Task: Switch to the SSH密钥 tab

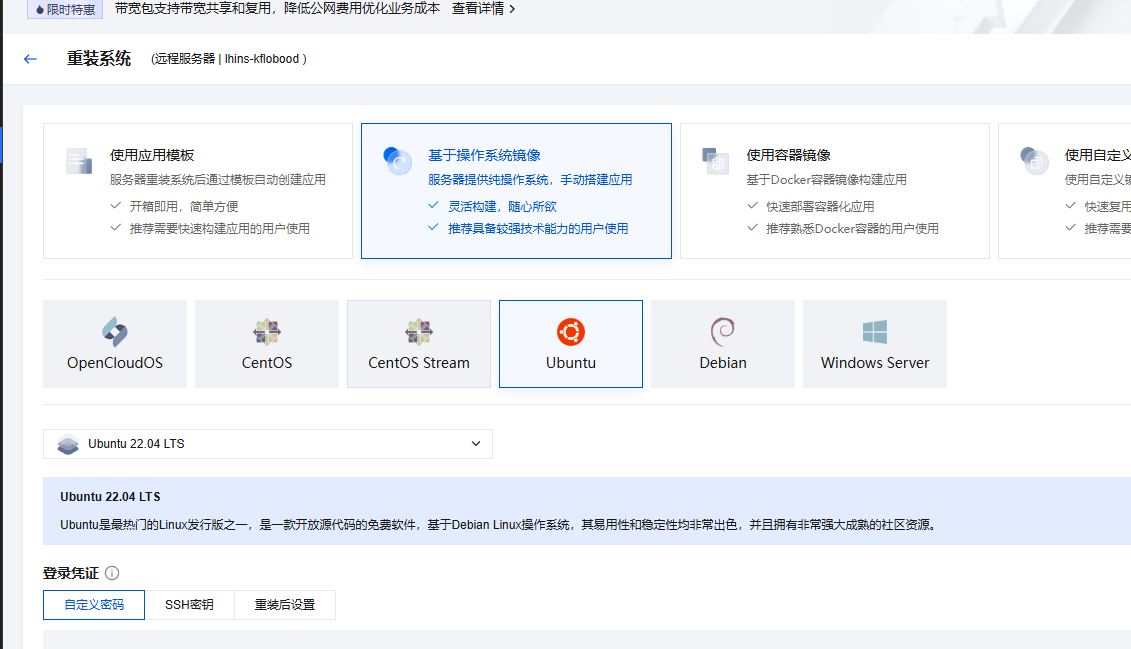Action: click(189, 605)
